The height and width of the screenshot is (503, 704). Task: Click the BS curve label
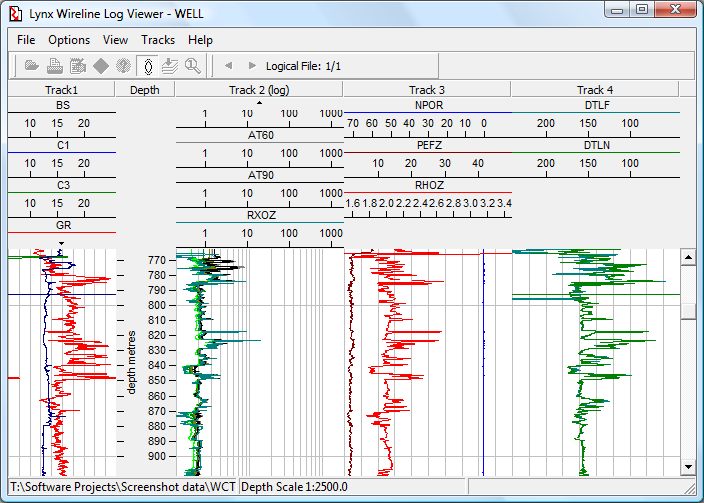(63, 105)
